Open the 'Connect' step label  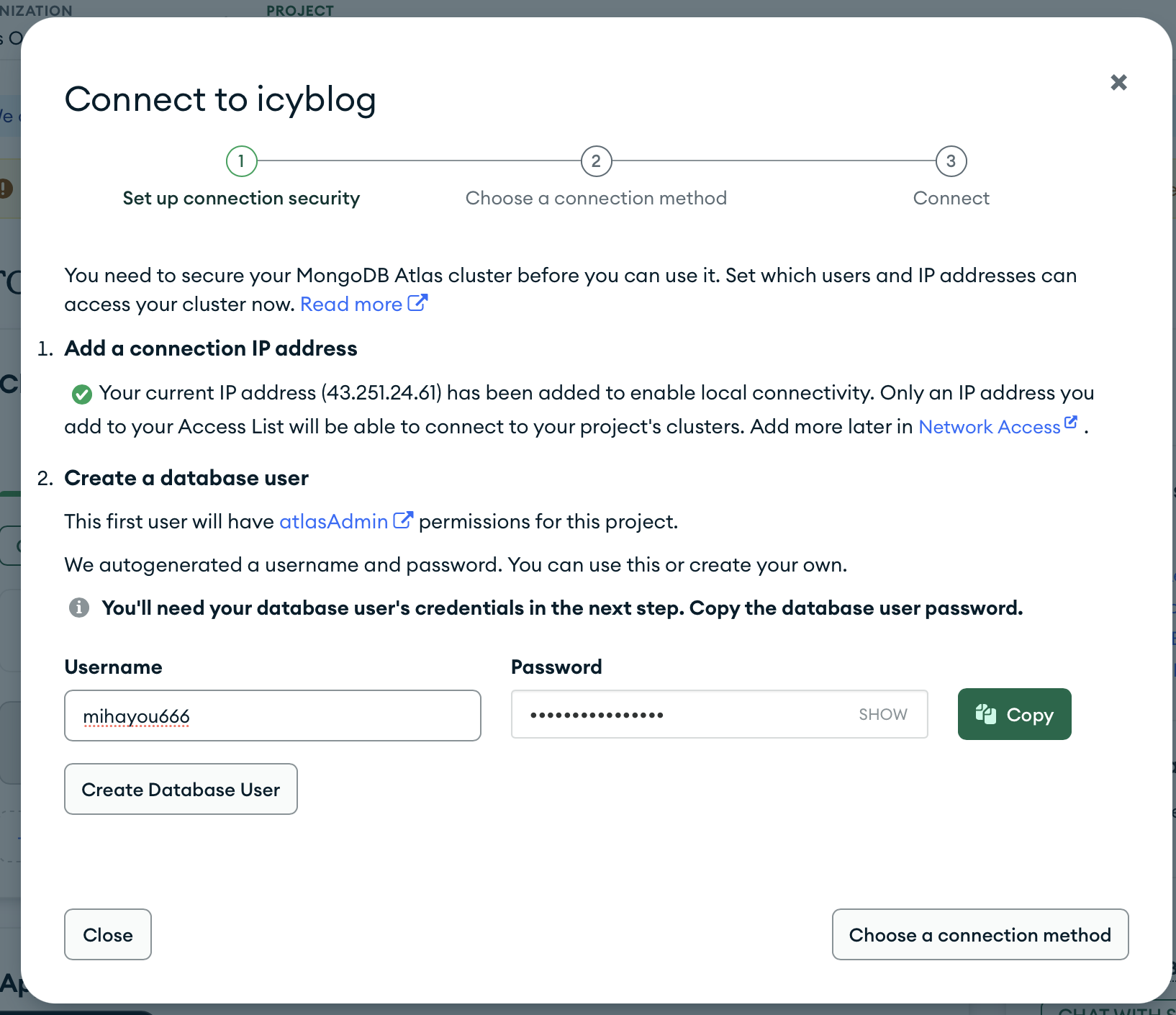coord(951,198)
